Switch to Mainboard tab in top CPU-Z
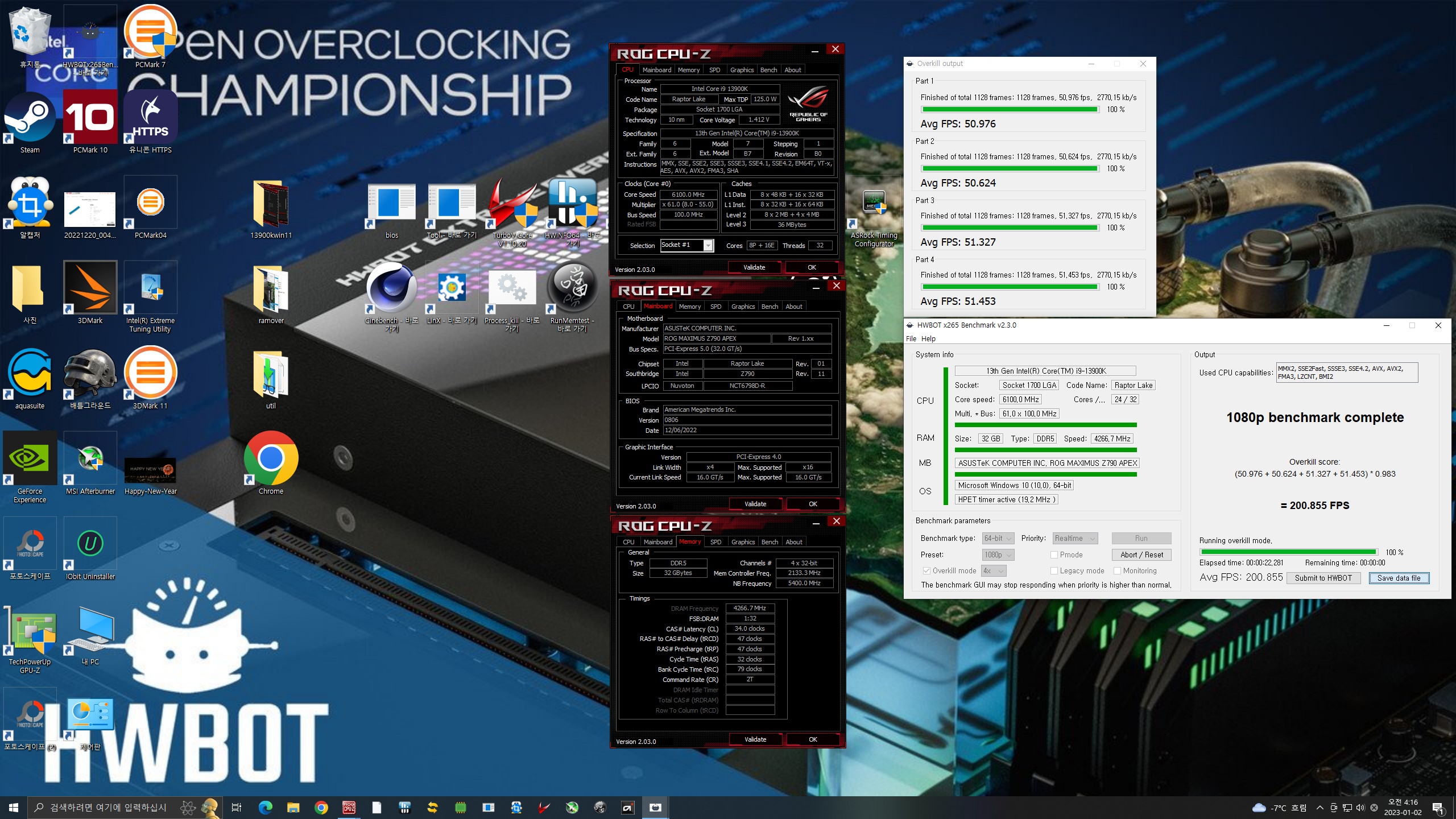Viewport: 1456px width, 819px height. tap(657, 70)
